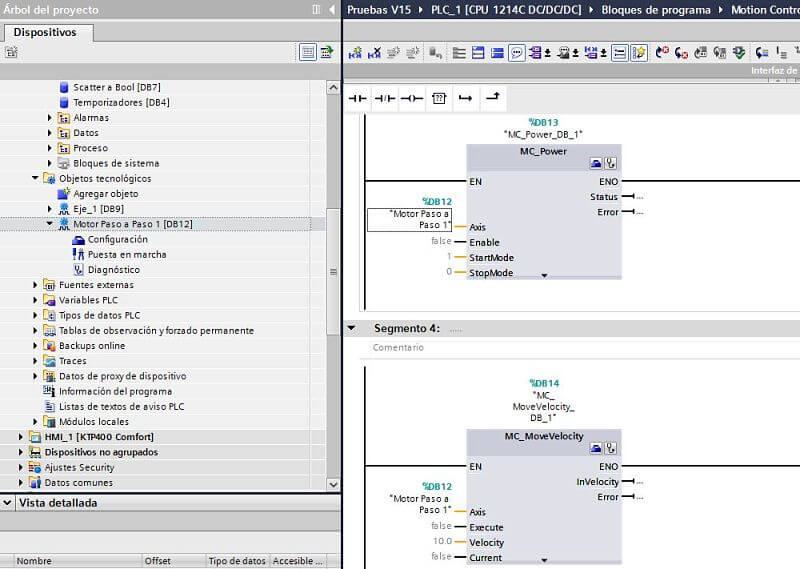Insert an output coil instruction
800x569 pixels.
click(411, 98)
